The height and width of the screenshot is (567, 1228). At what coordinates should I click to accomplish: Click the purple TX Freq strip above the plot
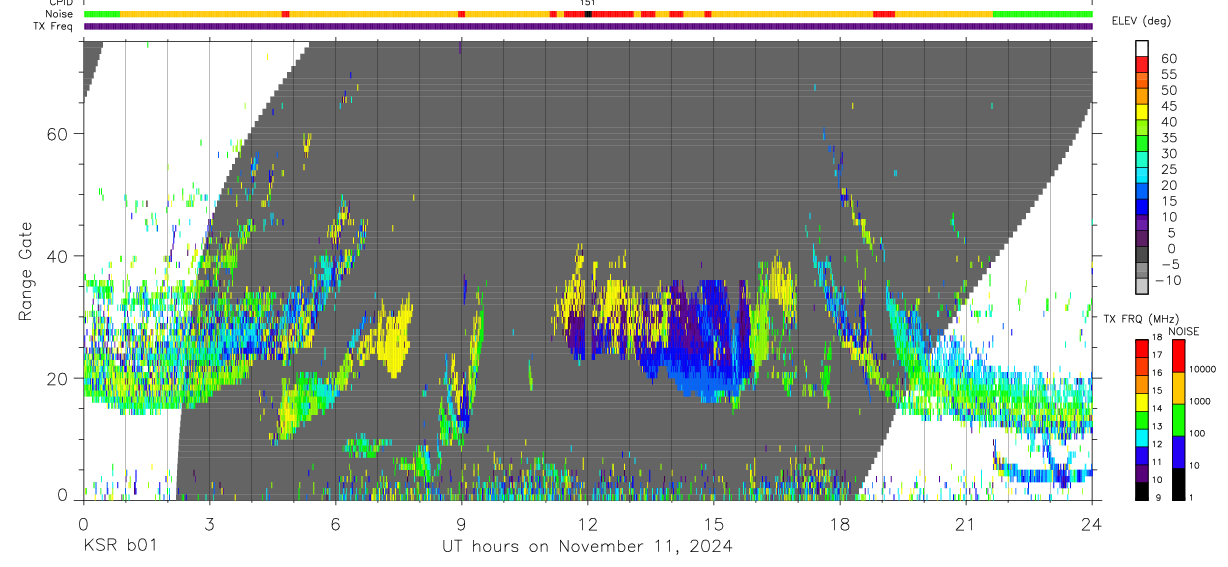point(588,26)
